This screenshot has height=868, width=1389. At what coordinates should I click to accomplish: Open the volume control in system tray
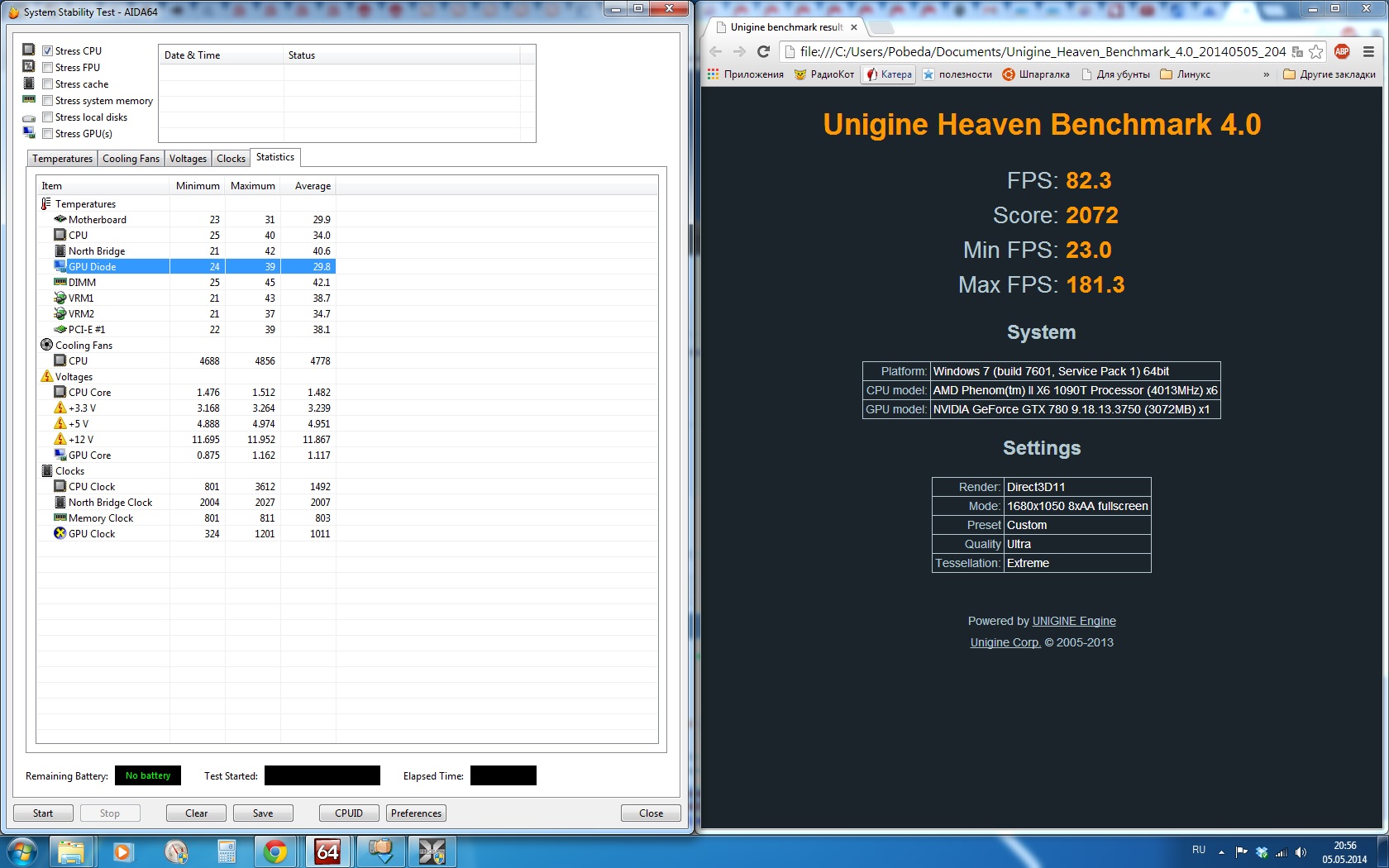[x=1301, y=851]
